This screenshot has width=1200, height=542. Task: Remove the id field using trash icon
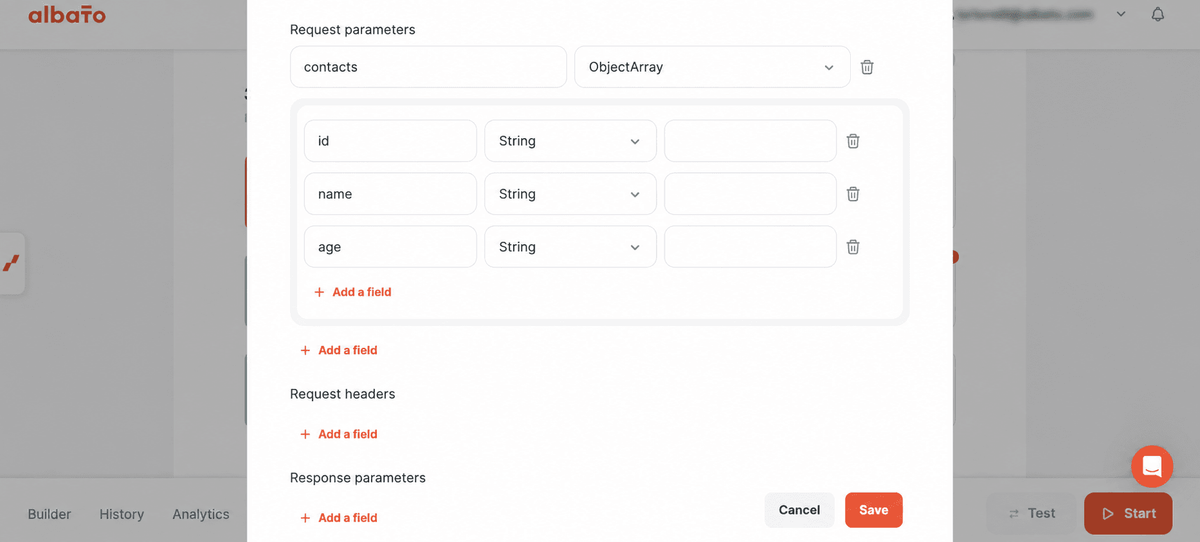[853, 141]
